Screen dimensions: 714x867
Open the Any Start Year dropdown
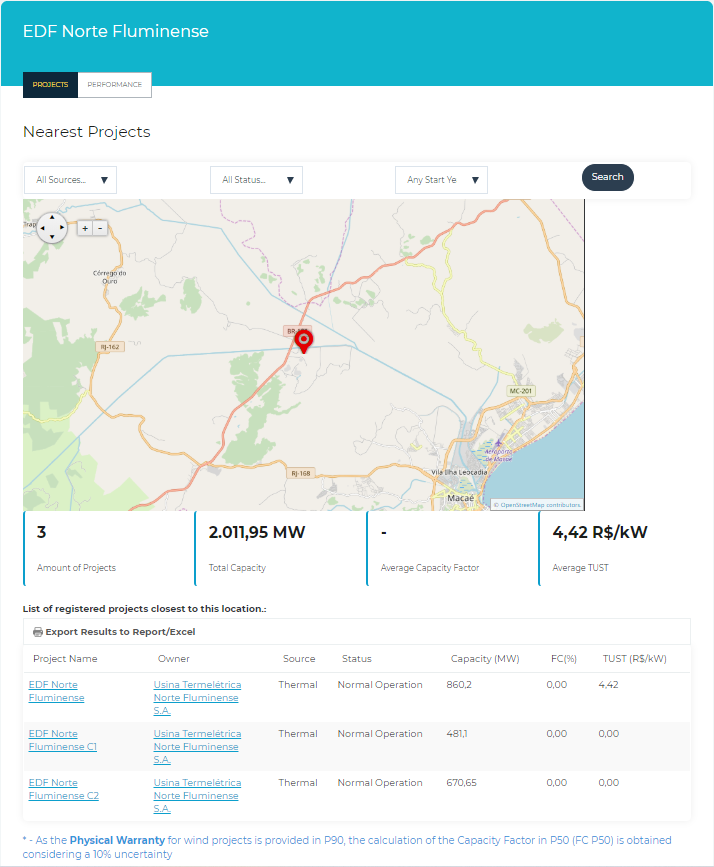tap(441, 180)
